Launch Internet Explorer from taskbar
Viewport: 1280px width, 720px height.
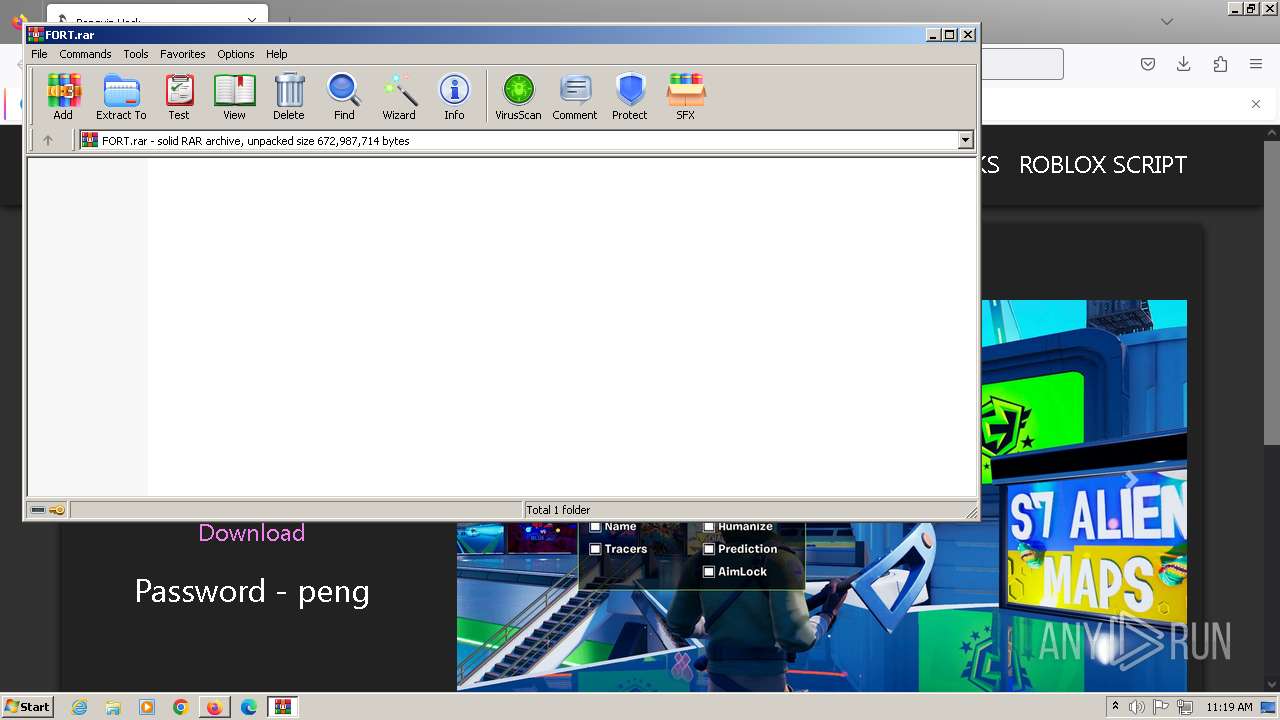coord(79,707)
